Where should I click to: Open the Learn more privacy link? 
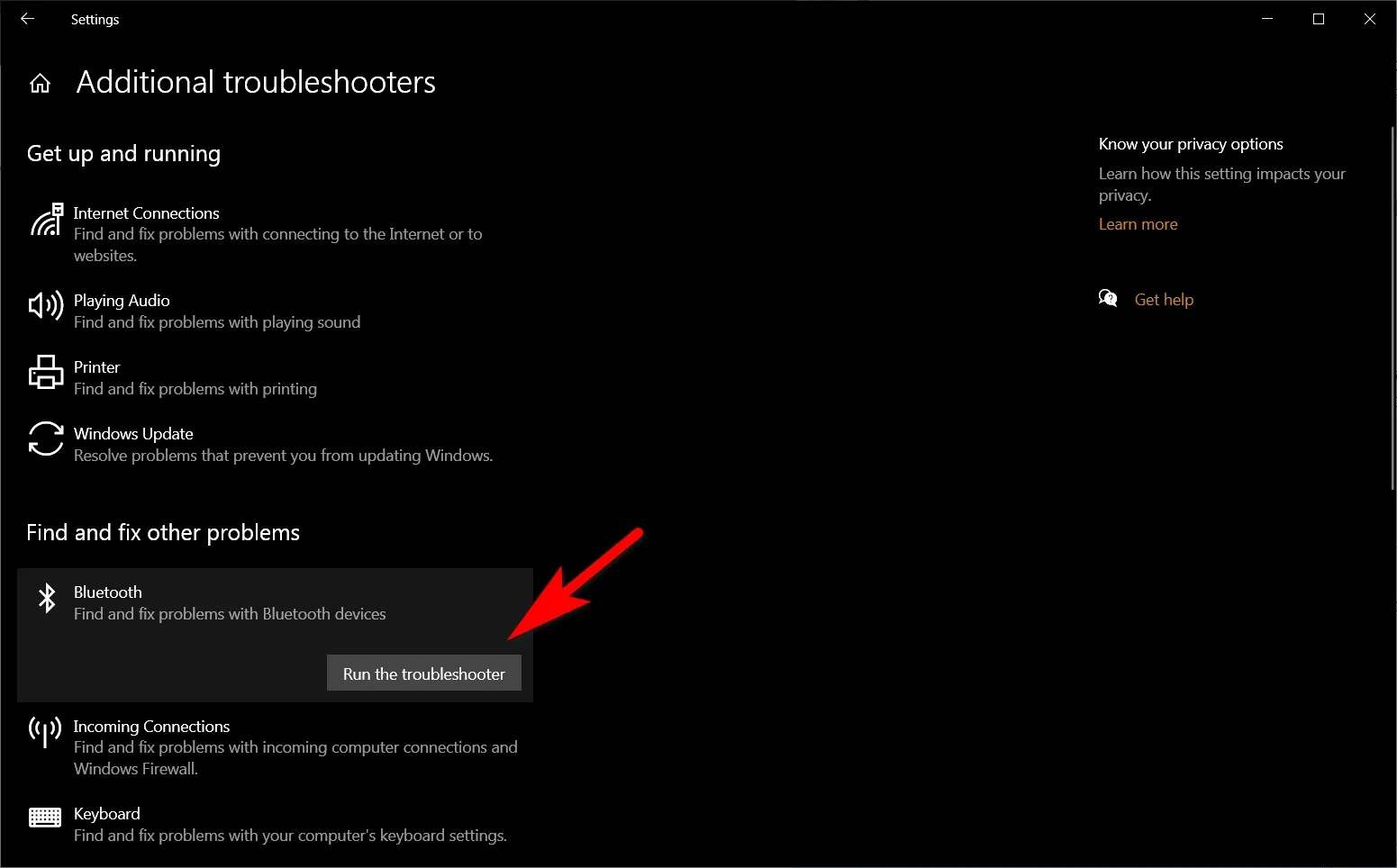click(x=1138, y=224)
